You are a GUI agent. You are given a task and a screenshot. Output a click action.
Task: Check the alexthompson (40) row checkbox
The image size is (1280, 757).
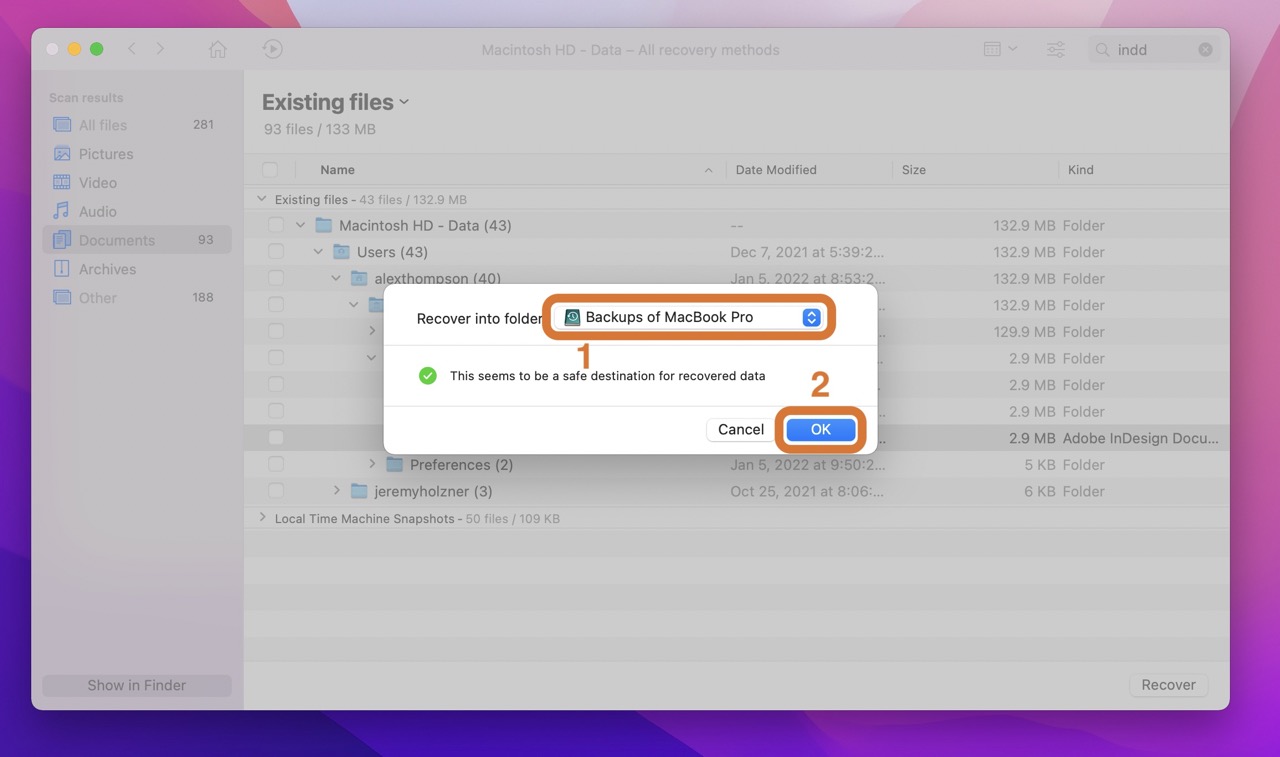click(276, 279)
